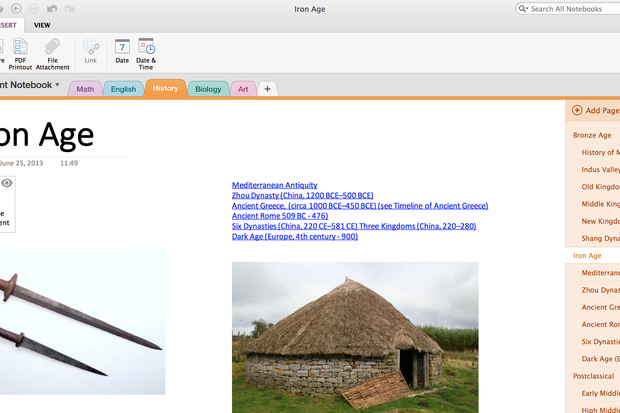The height and width of the screenshot is (413, 620).
Task: Open the Postclassical page
Action: coord(594,376)
